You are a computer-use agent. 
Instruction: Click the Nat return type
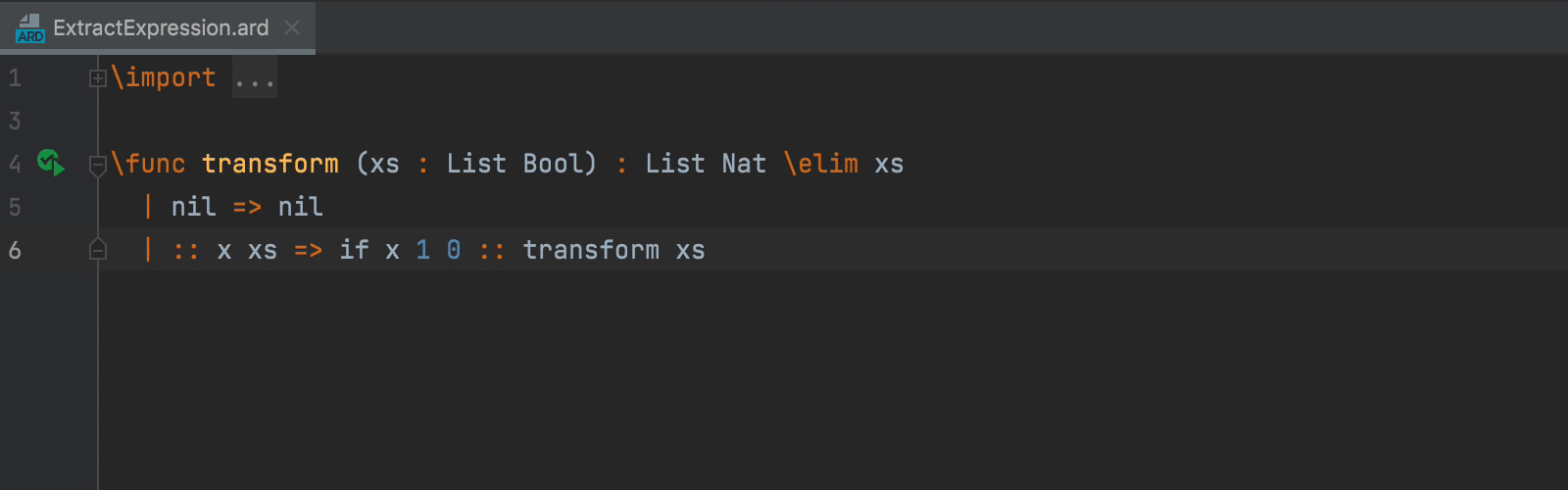[x=744, y=164]
